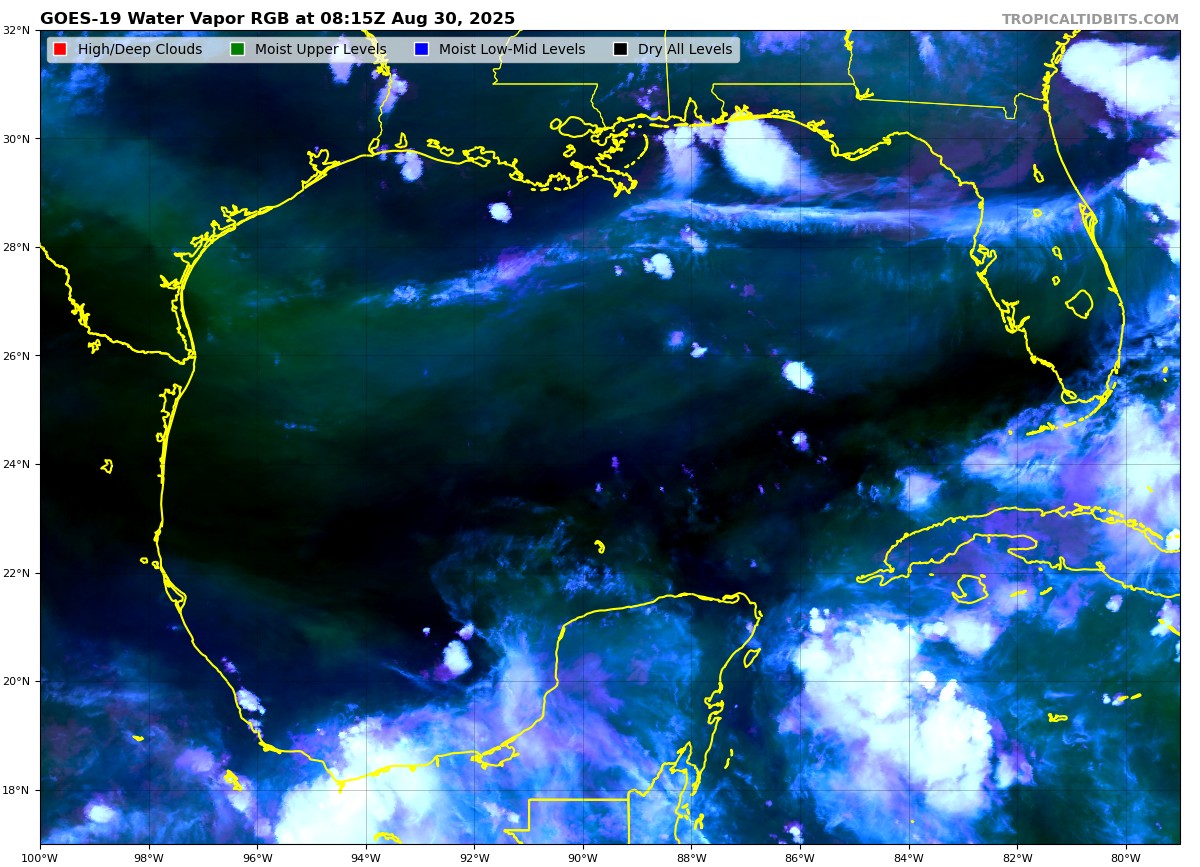Click the 98°W longitude label
The image size is (1200, 867).
[148, 857]
